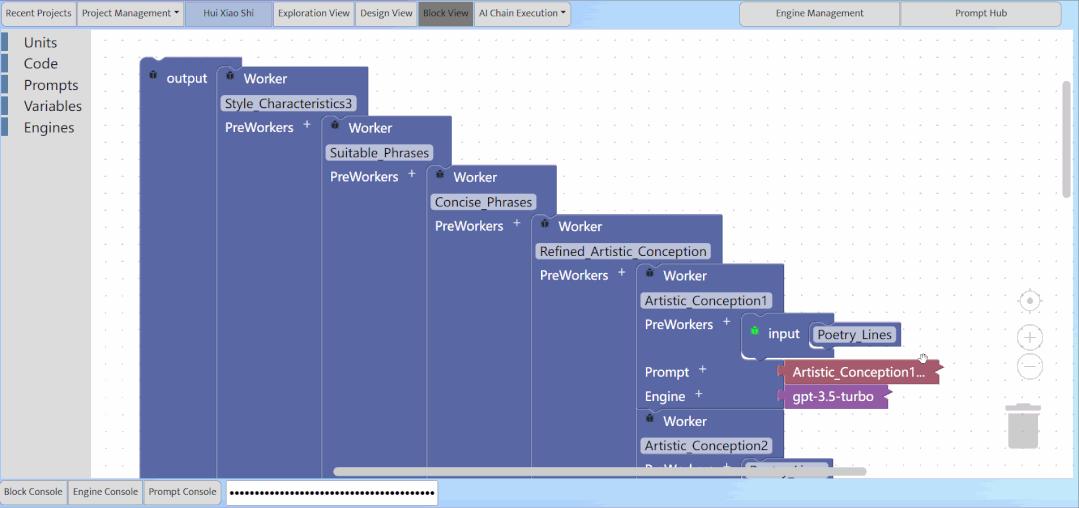
Task: Open the AI Chain Execution dropdown
Action: coord(522,14)
